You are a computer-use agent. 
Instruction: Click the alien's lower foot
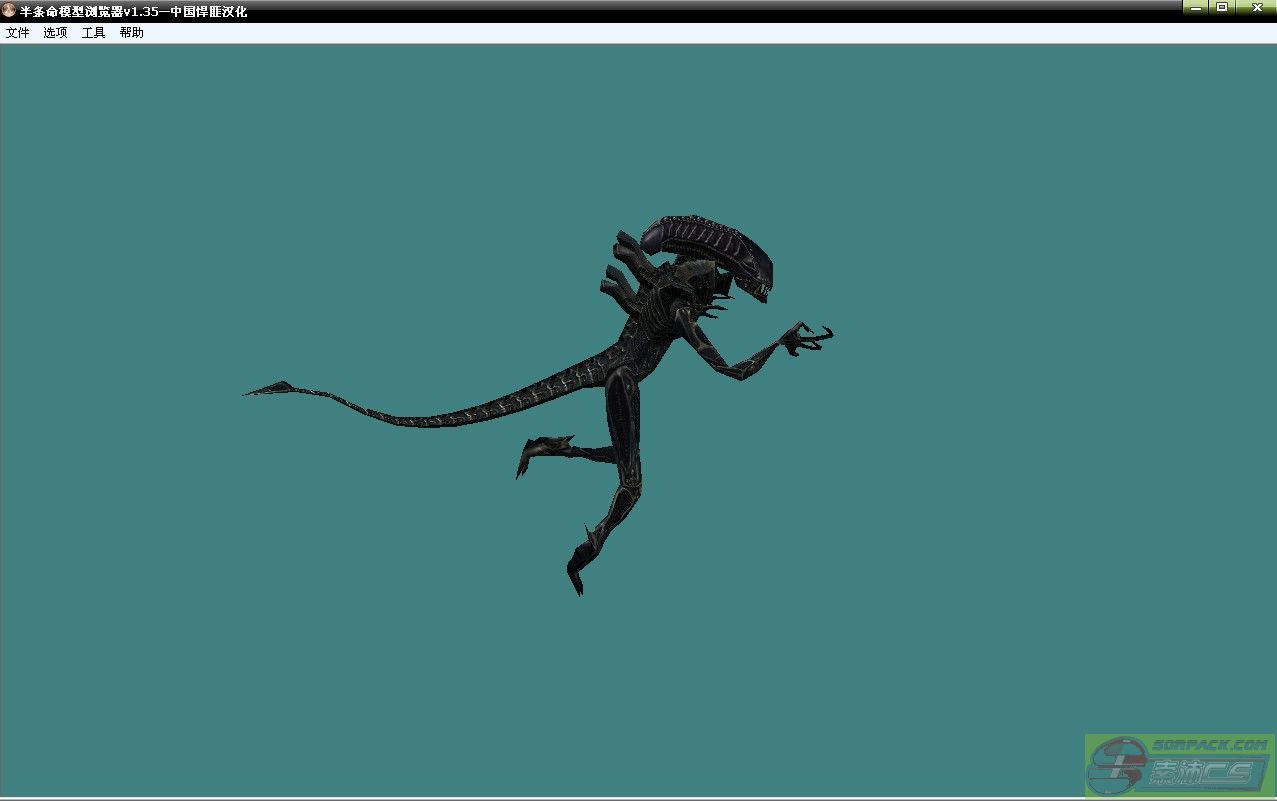577,572
